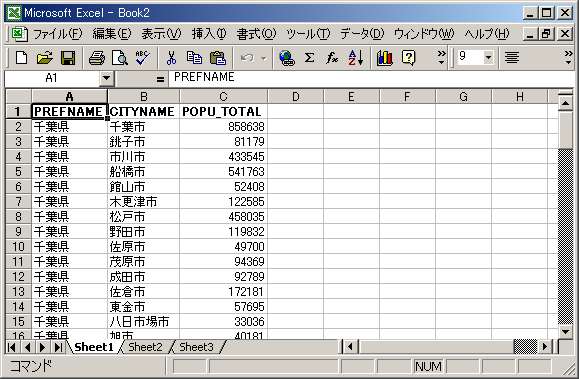Cut selection with the scissors icon

171,58
